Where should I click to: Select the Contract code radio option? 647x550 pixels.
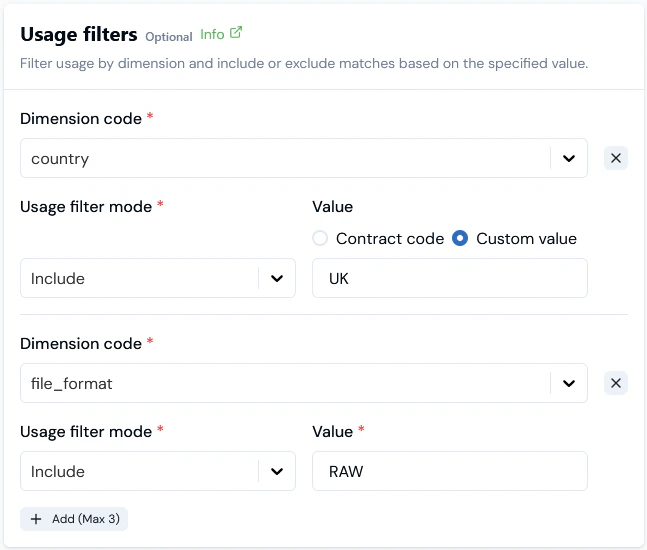click(x=320, y=239)
